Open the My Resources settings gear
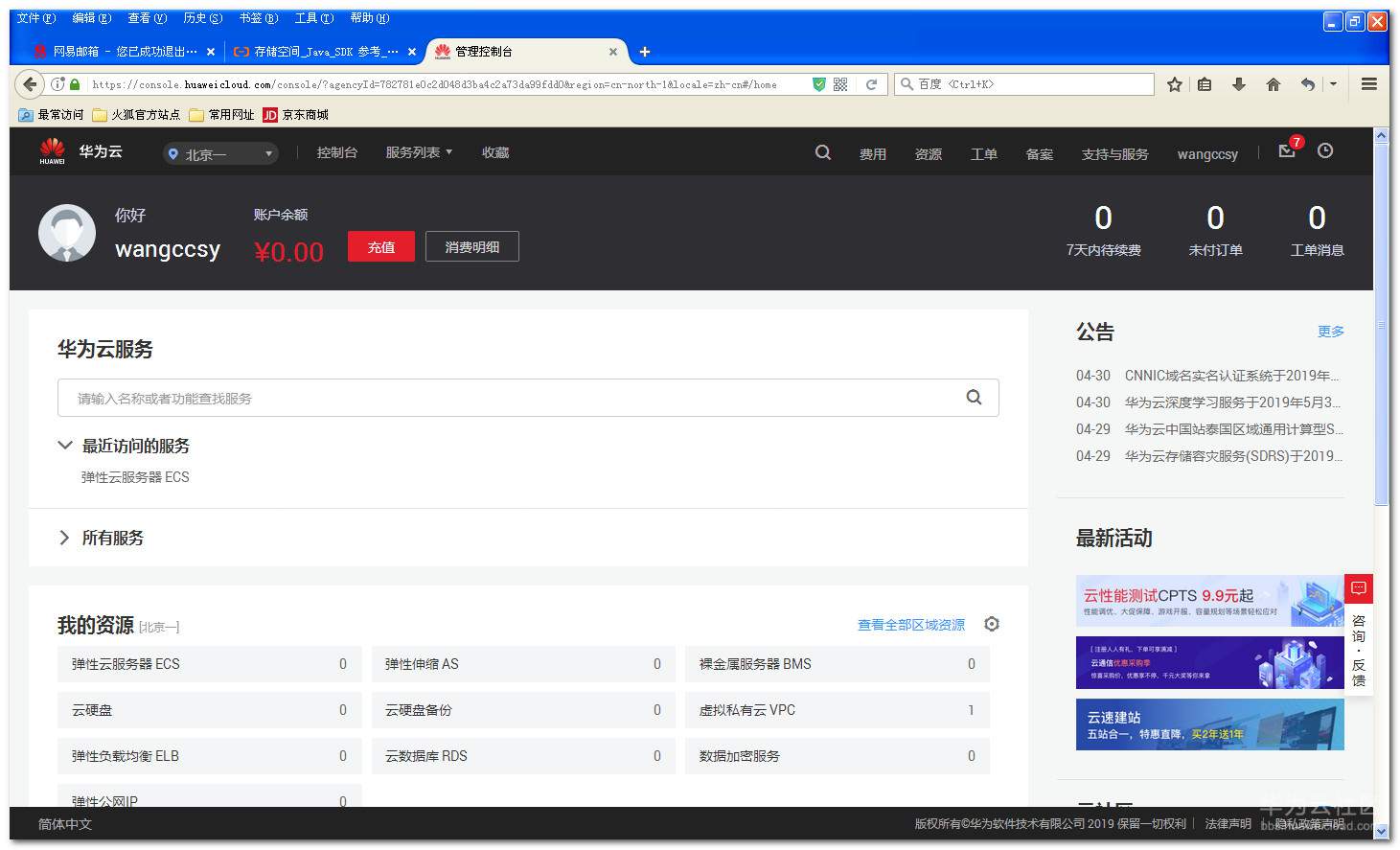1400x850 pixels. click(x=992, y=624)
